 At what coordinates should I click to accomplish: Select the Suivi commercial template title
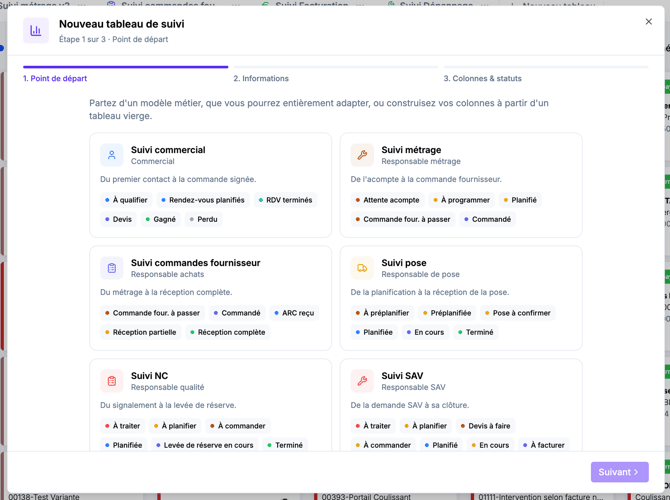pos(168,150)
